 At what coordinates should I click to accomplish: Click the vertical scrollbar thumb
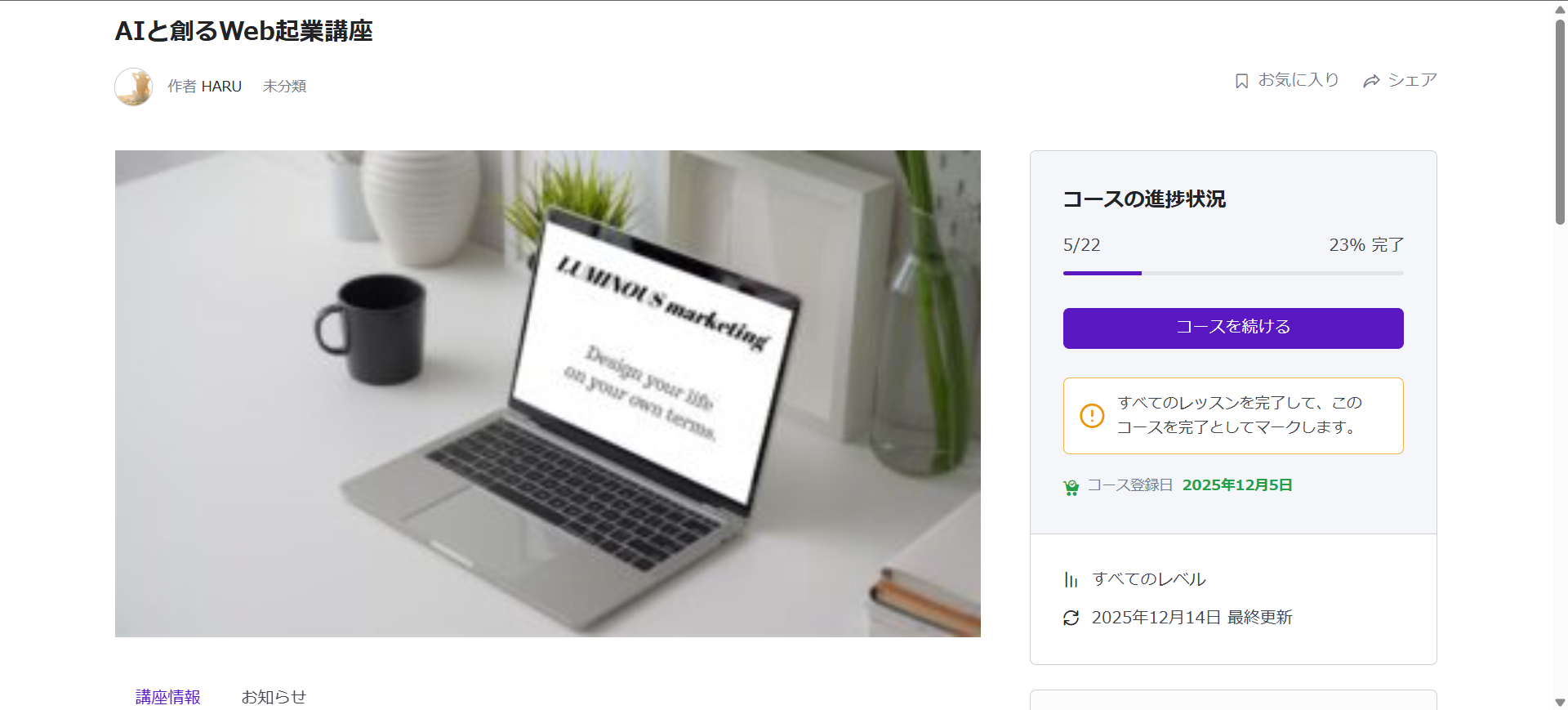coord(1560,121)
